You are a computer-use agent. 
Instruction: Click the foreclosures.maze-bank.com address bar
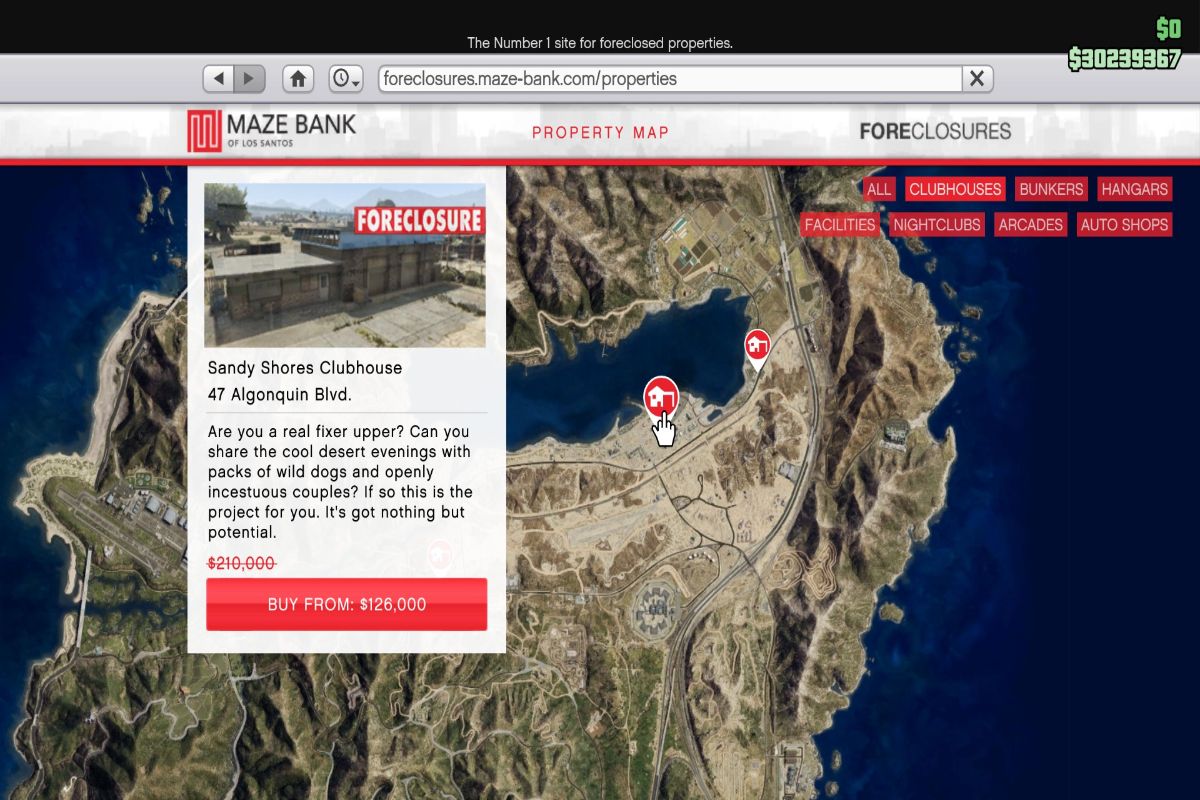coord(668,78)
